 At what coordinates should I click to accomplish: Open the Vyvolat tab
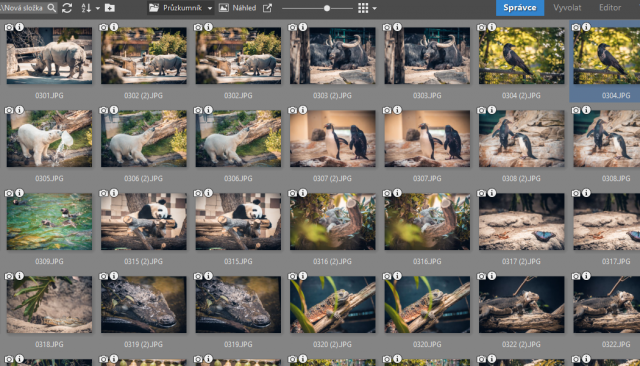(567, 8)
